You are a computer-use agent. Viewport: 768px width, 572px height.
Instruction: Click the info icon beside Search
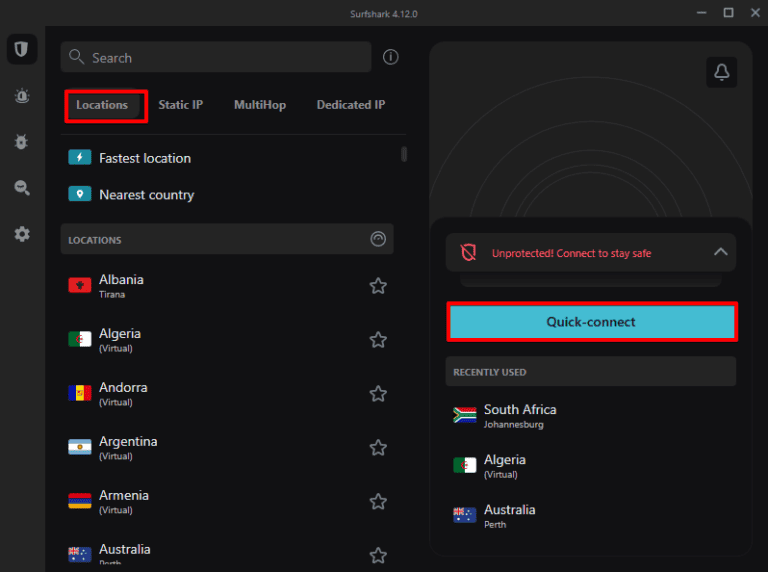[391, 57]
